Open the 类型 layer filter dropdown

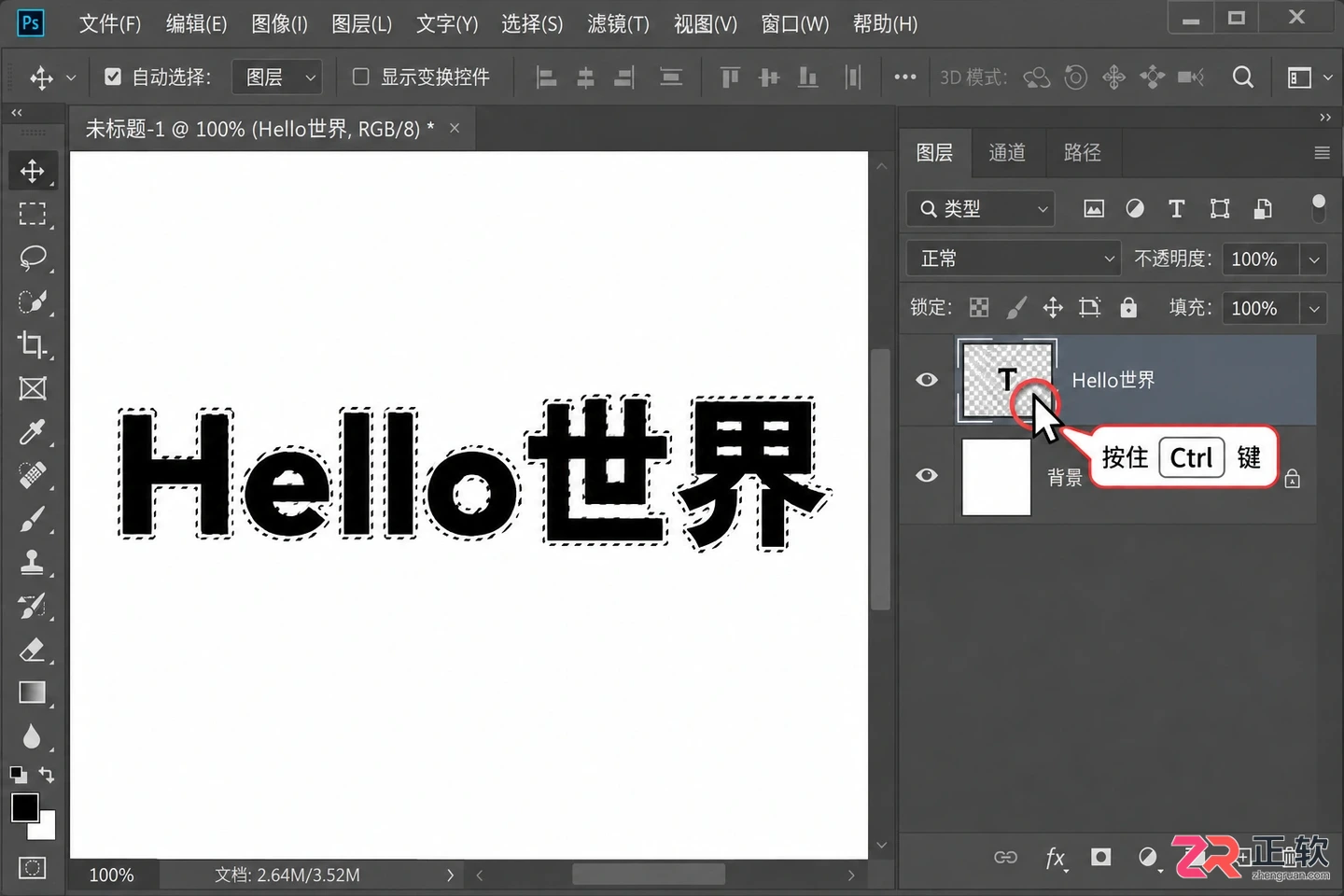(980, 208)
